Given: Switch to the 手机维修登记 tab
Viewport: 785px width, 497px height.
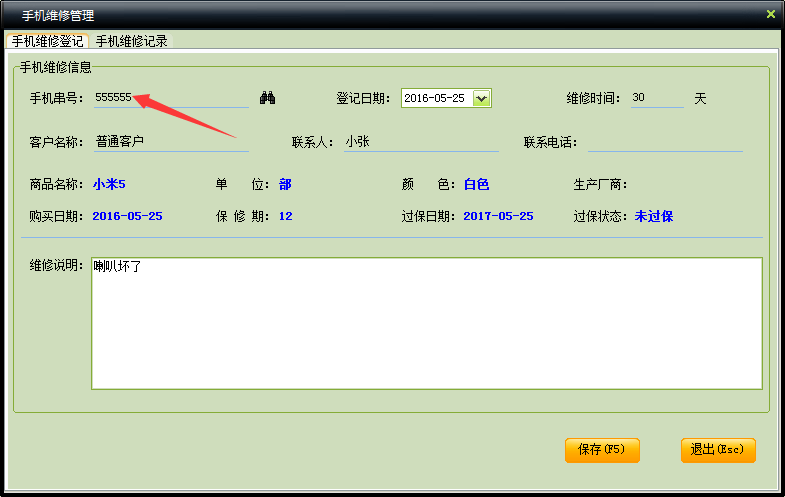Looking at the screenshot, I should pyautogui.click(x=48, y=41).
